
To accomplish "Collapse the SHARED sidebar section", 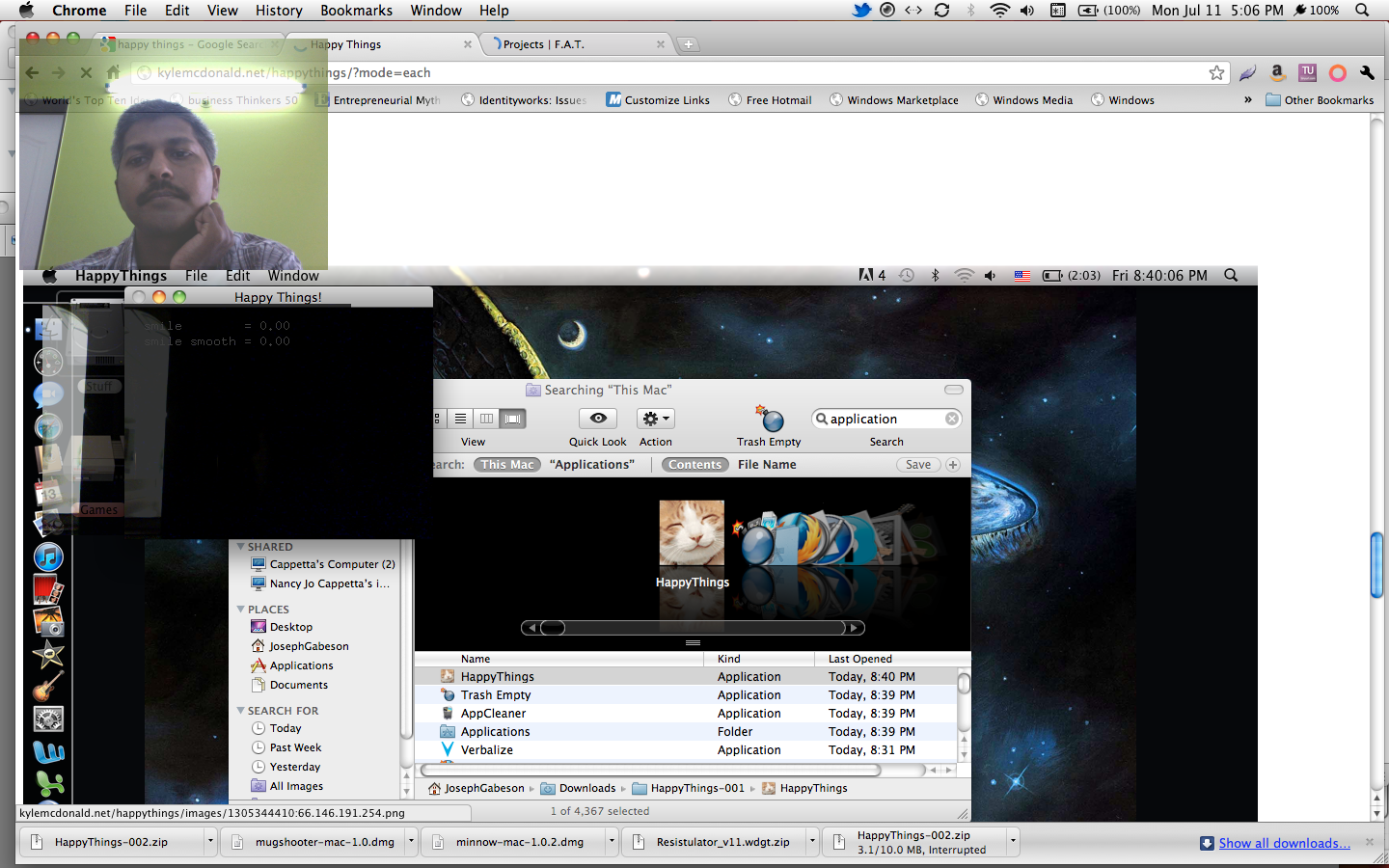I will [241, 547].
